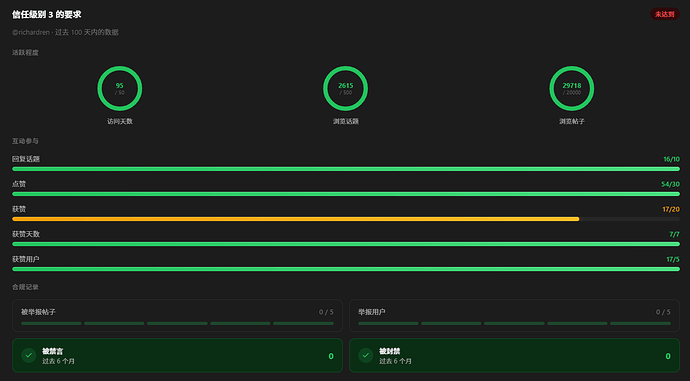Click the 获赞用户 progress bar
Image resolution: width=690 pixels, height=381 pixels.
pos(346,269)
